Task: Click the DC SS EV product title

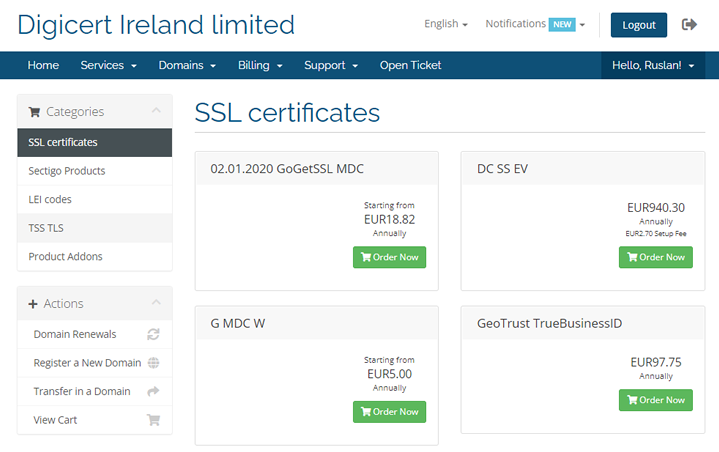Action: [503, 169]
